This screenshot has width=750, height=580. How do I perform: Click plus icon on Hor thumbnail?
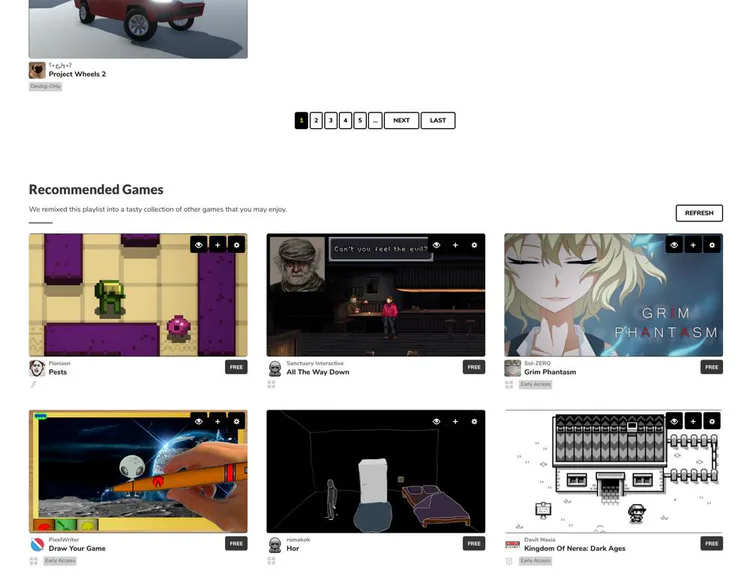pyautogui.click(x=455, y=421)
